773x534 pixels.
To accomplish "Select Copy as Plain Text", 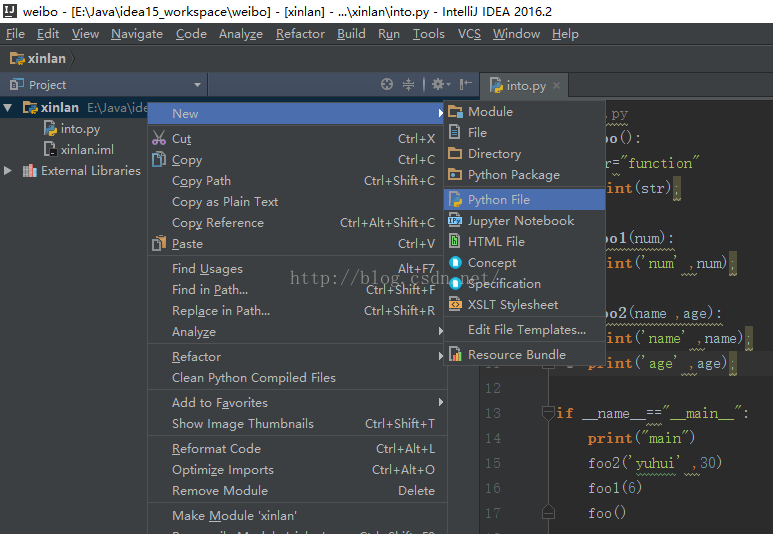I will 297,201.
